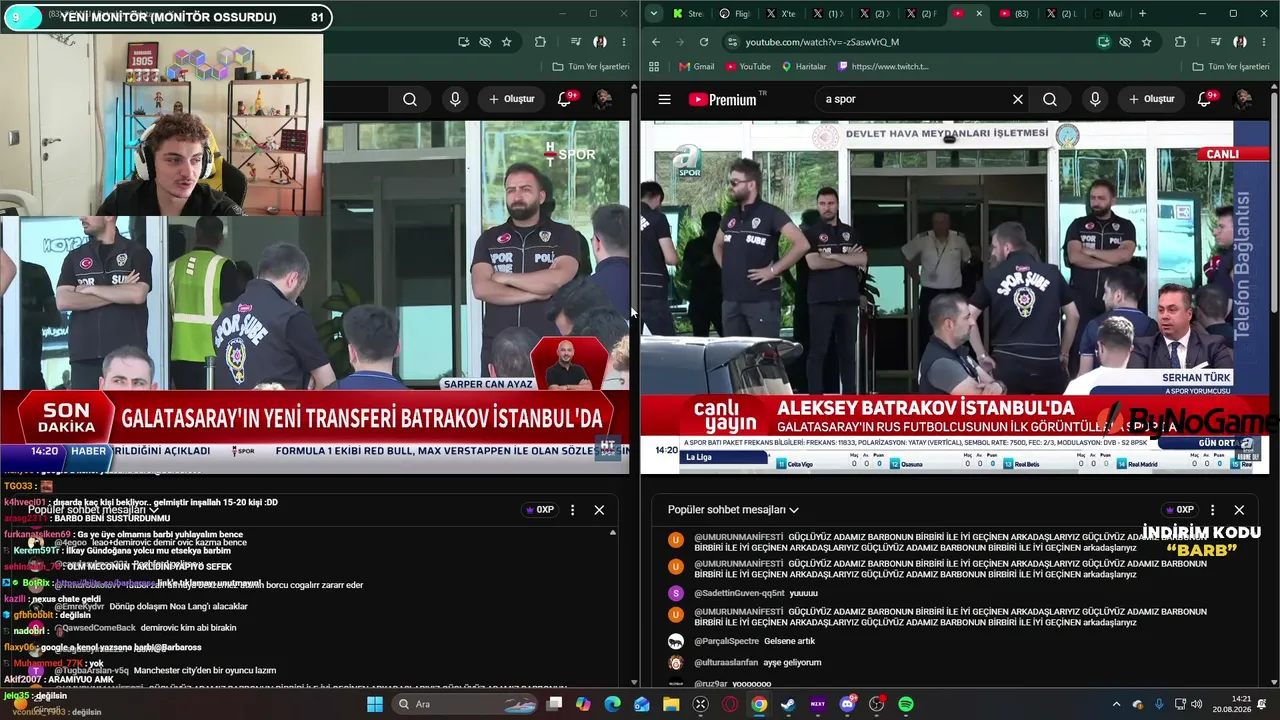
Task: Open the Haritalar bookmark
Action: pyautogui.click(x=804, y=67)
